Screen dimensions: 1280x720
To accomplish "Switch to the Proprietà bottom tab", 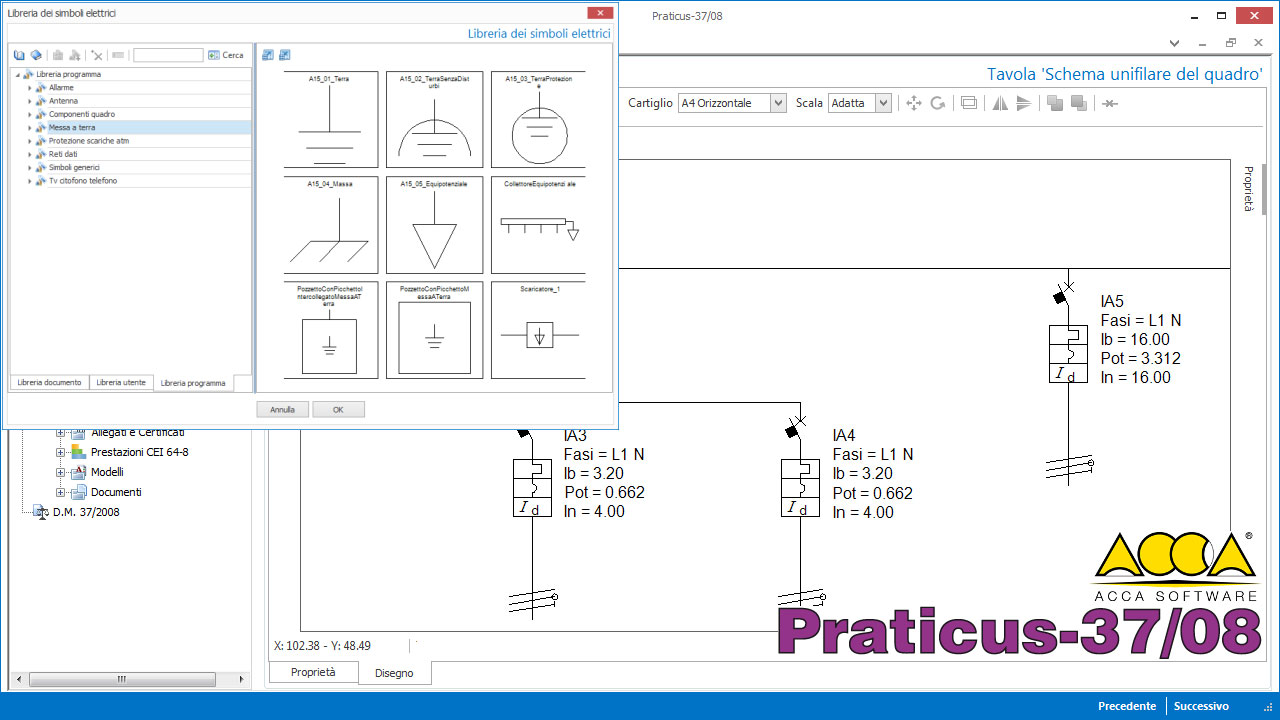I will [313, 672].
